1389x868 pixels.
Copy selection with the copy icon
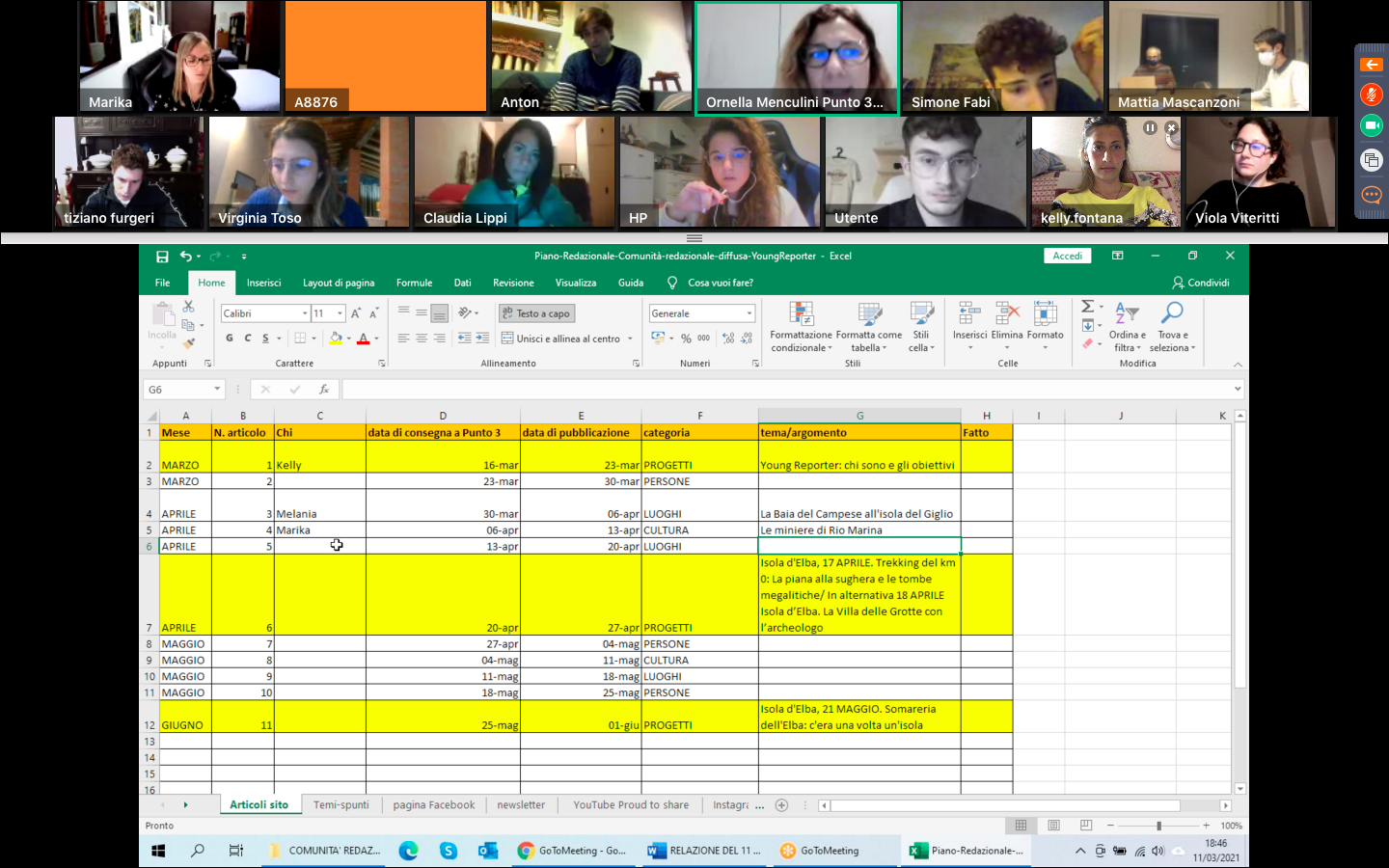tap(188, 325)
